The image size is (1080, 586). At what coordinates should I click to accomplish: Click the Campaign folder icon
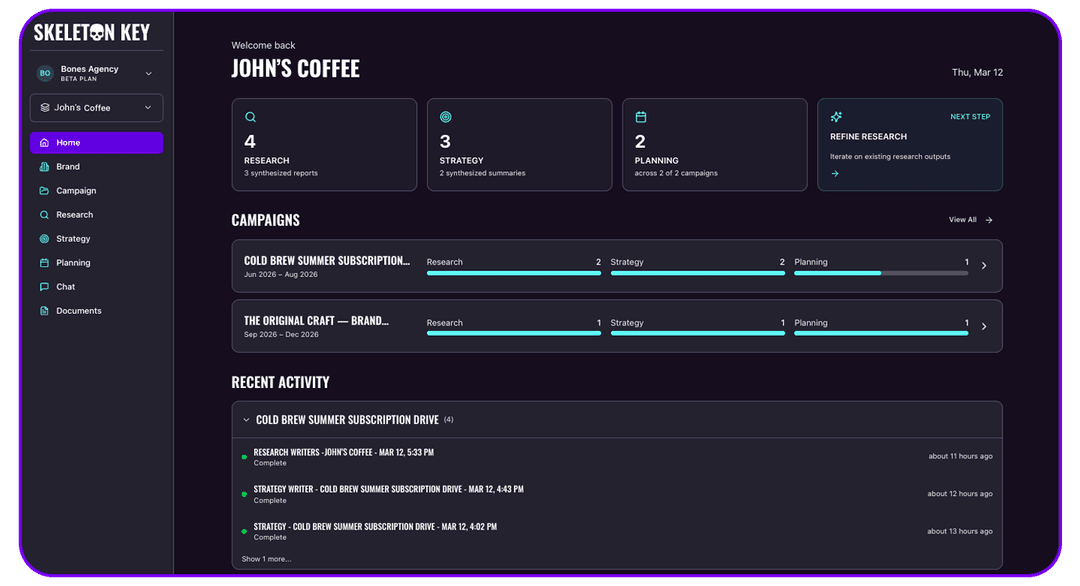[44, 191]
